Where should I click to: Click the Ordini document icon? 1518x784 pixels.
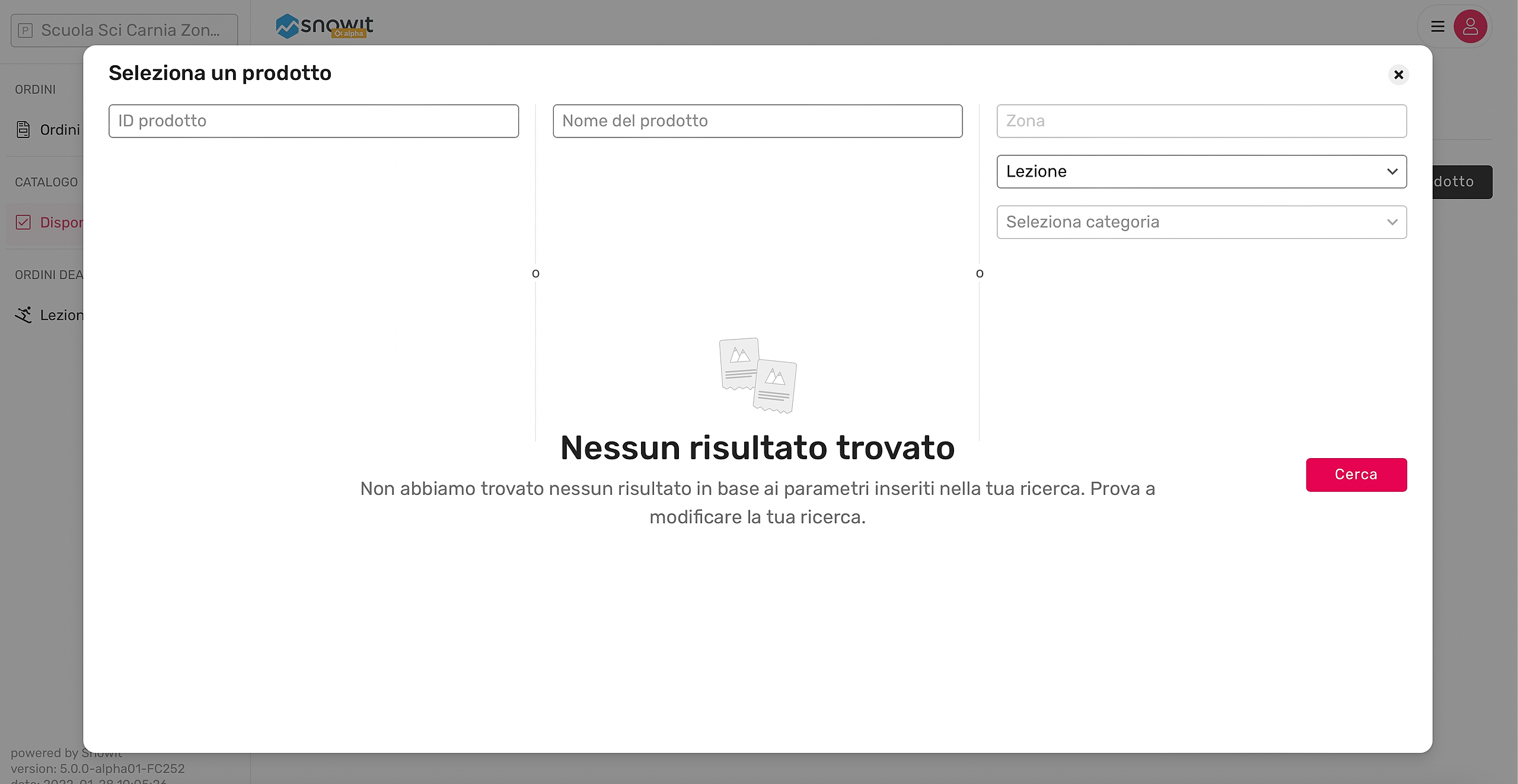23,129
